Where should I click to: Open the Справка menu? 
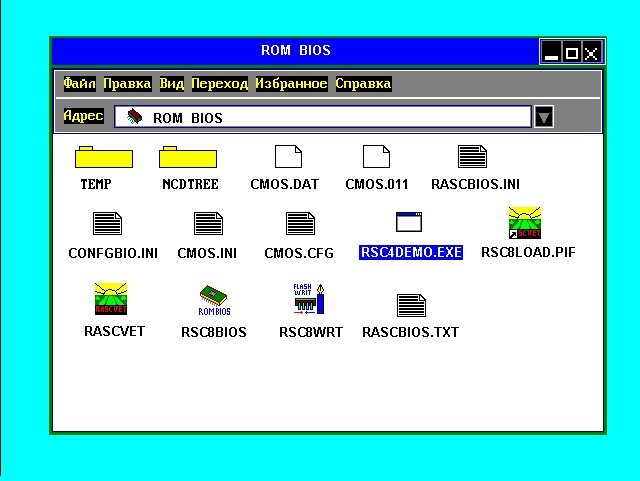coord(363,84)
